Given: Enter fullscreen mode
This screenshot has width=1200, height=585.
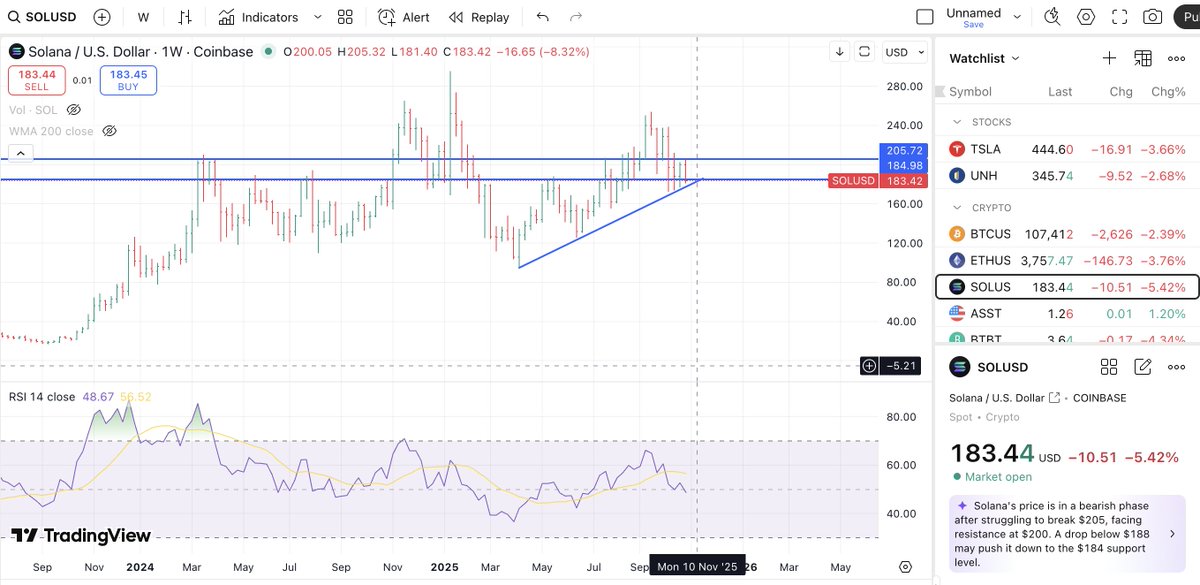Looking at the screenshot, I should click(x=1120, y=17).
